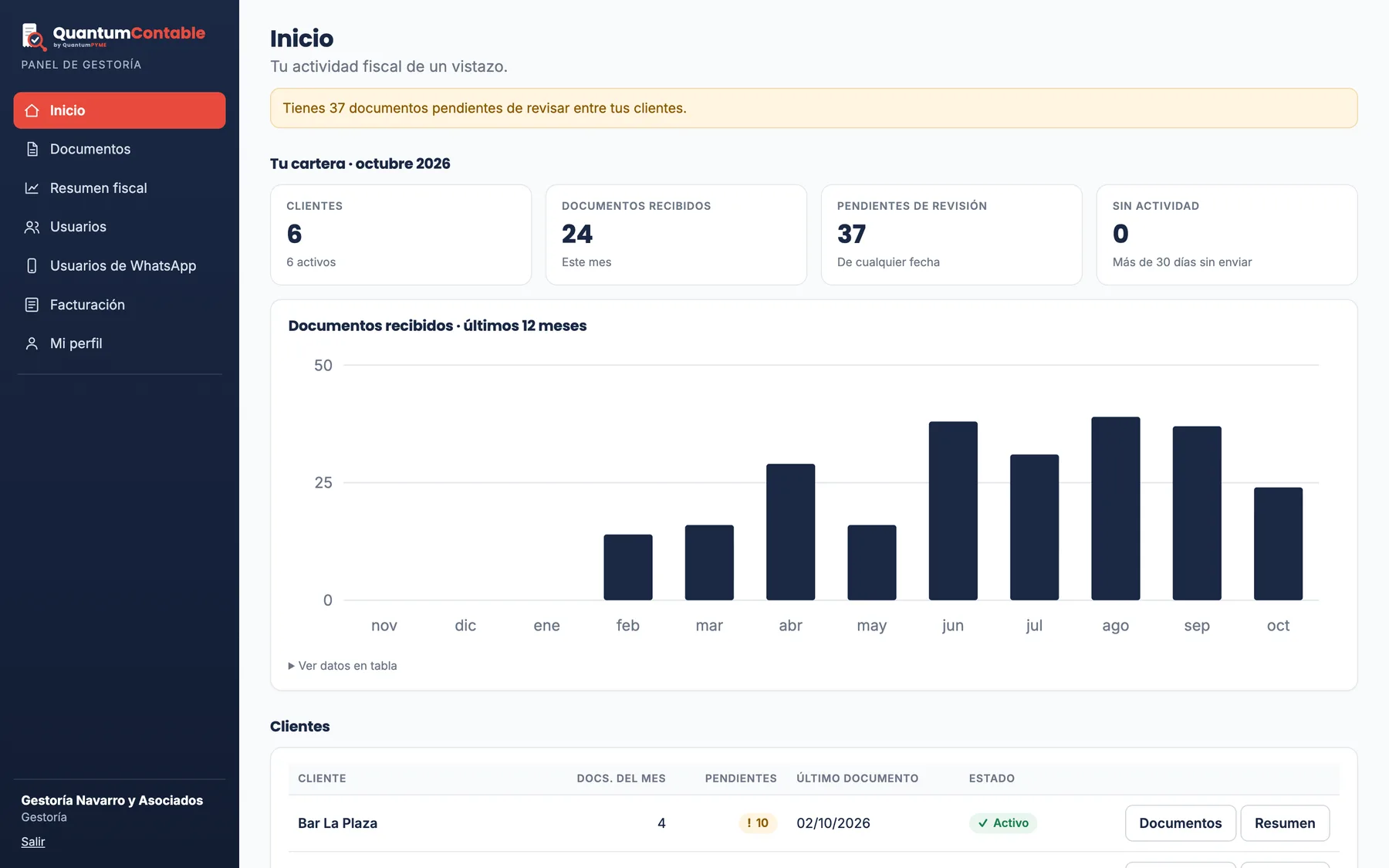Select the Clientes stat card
Image resolution: width=1389 pixels, height=868 pixels.
[400, 235]
